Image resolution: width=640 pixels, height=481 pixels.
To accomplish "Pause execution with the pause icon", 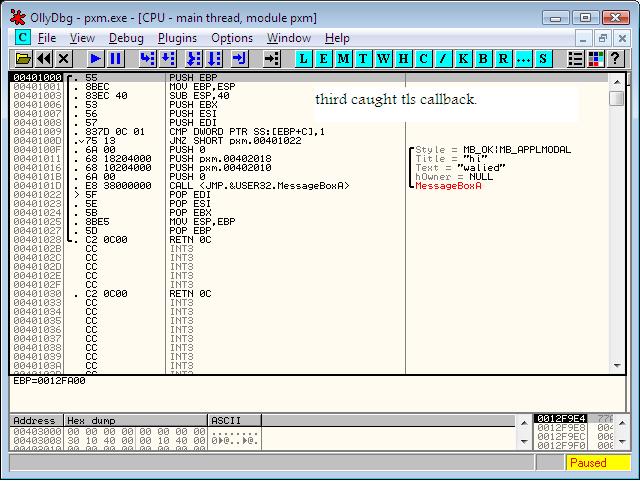I will [x=116, y=59].
